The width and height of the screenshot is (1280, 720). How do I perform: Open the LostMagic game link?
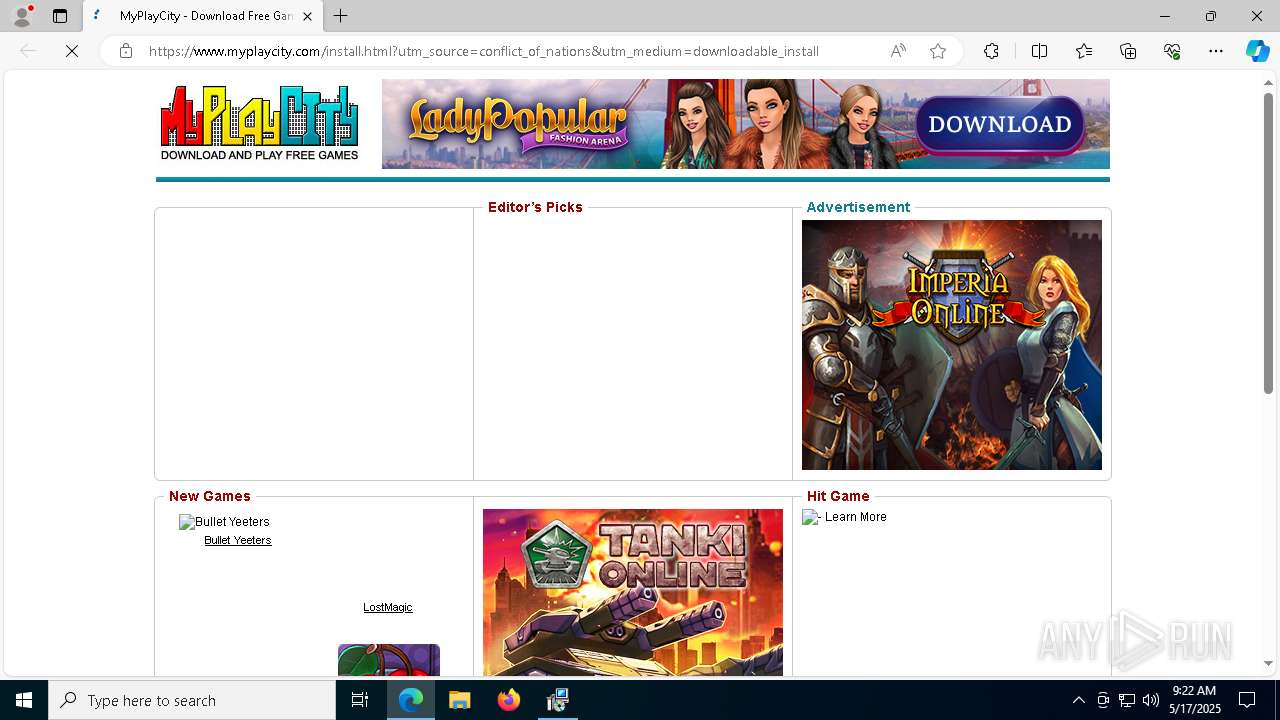tap(388, 607)
